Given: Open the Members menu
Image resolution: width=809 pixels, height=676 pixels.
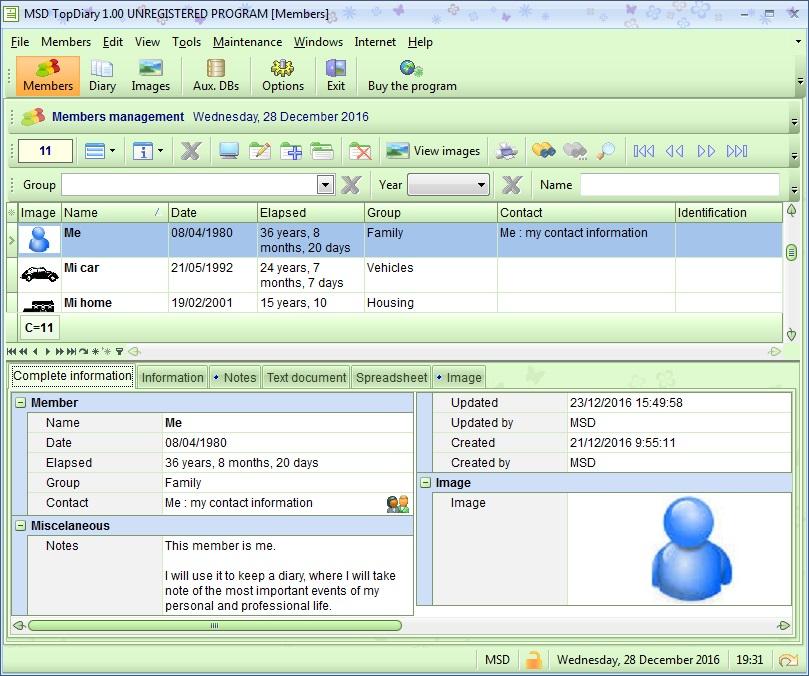Looking at the screenshot, I should coord(66,42).
